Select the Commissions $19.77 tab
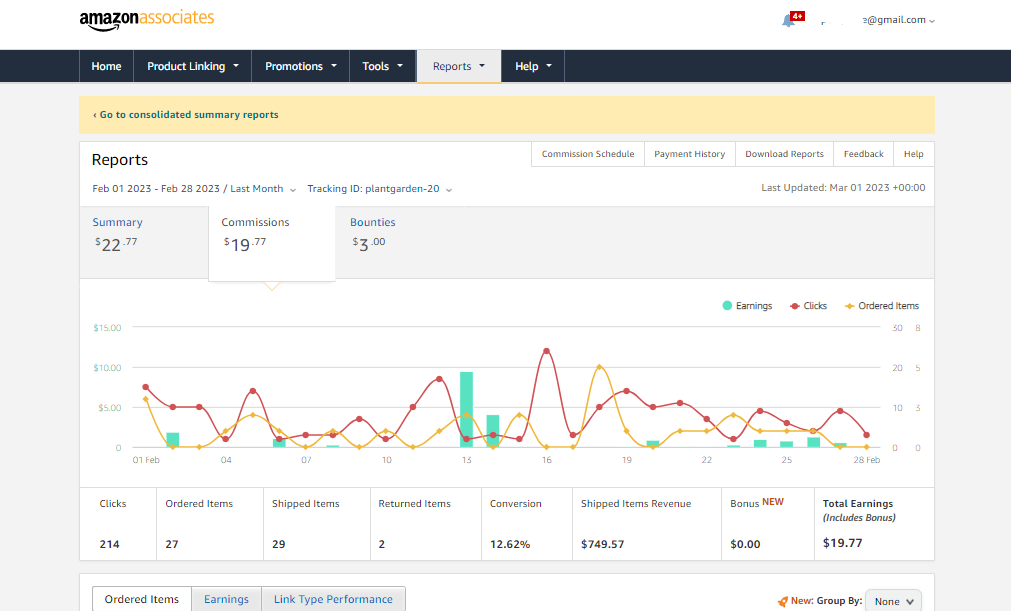Viewport: 1011px width, 611px height. tap(271, 243)
